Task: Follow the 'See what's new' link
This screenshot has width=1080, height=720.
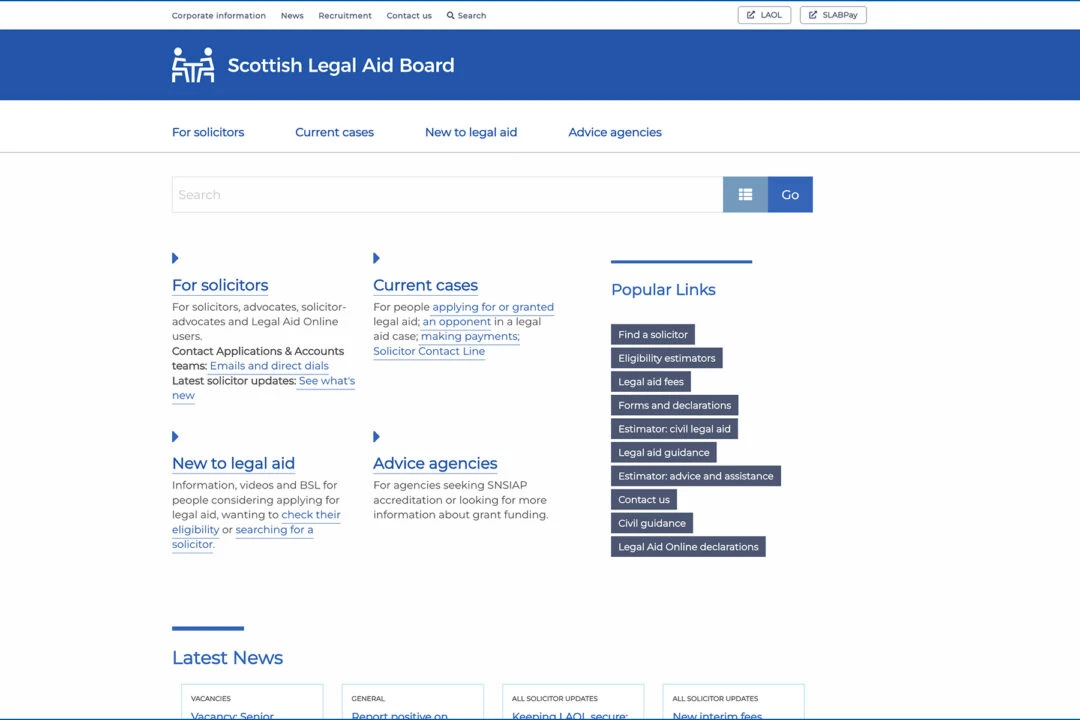Action: pos(326,380)
